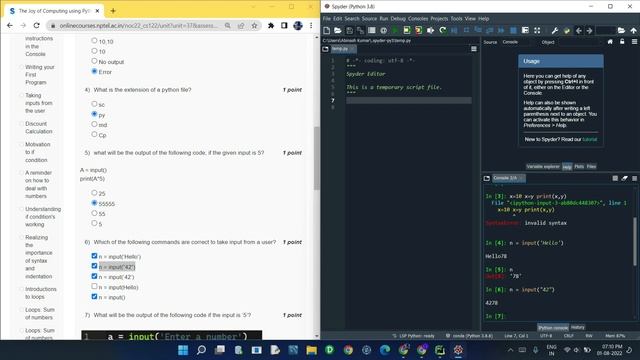Open Windows Start button on taskbar
Image resolution: width=640 pixels, height=360 pixels.
183,350
